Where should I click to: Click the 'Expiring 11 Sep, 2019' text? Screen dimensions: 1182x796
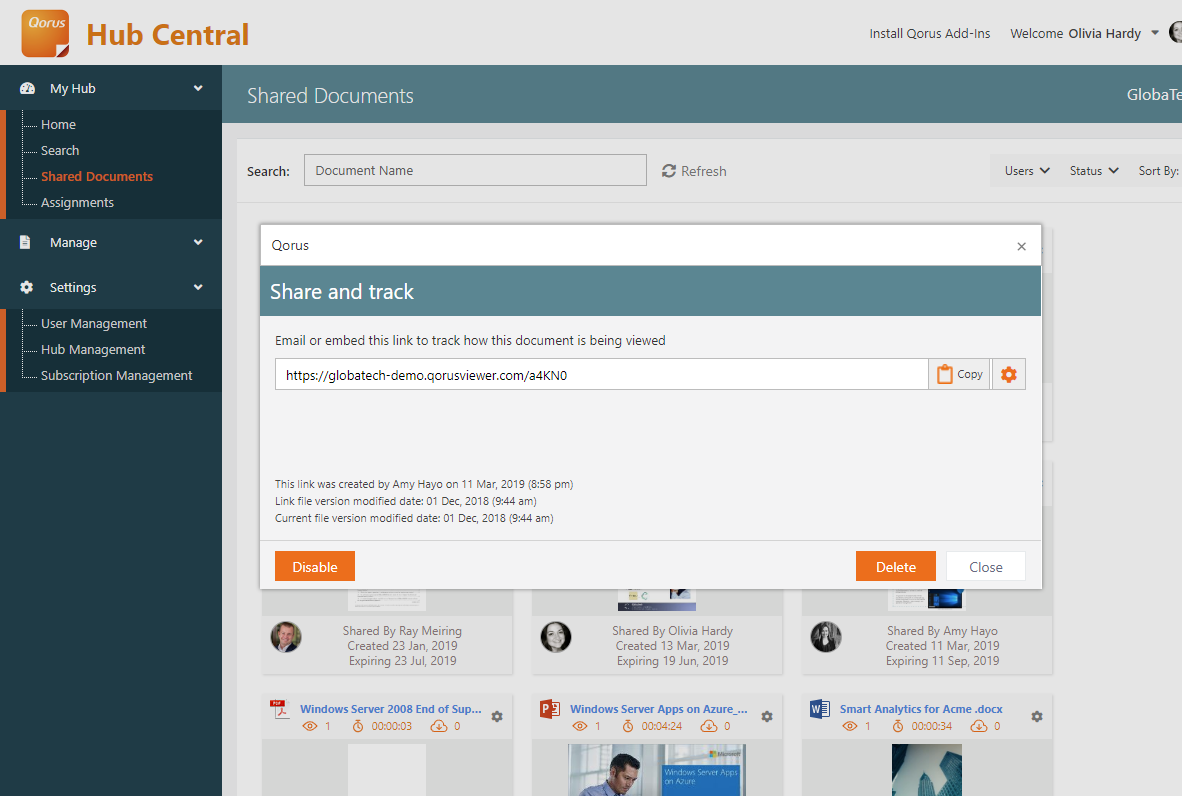point(942,661)
